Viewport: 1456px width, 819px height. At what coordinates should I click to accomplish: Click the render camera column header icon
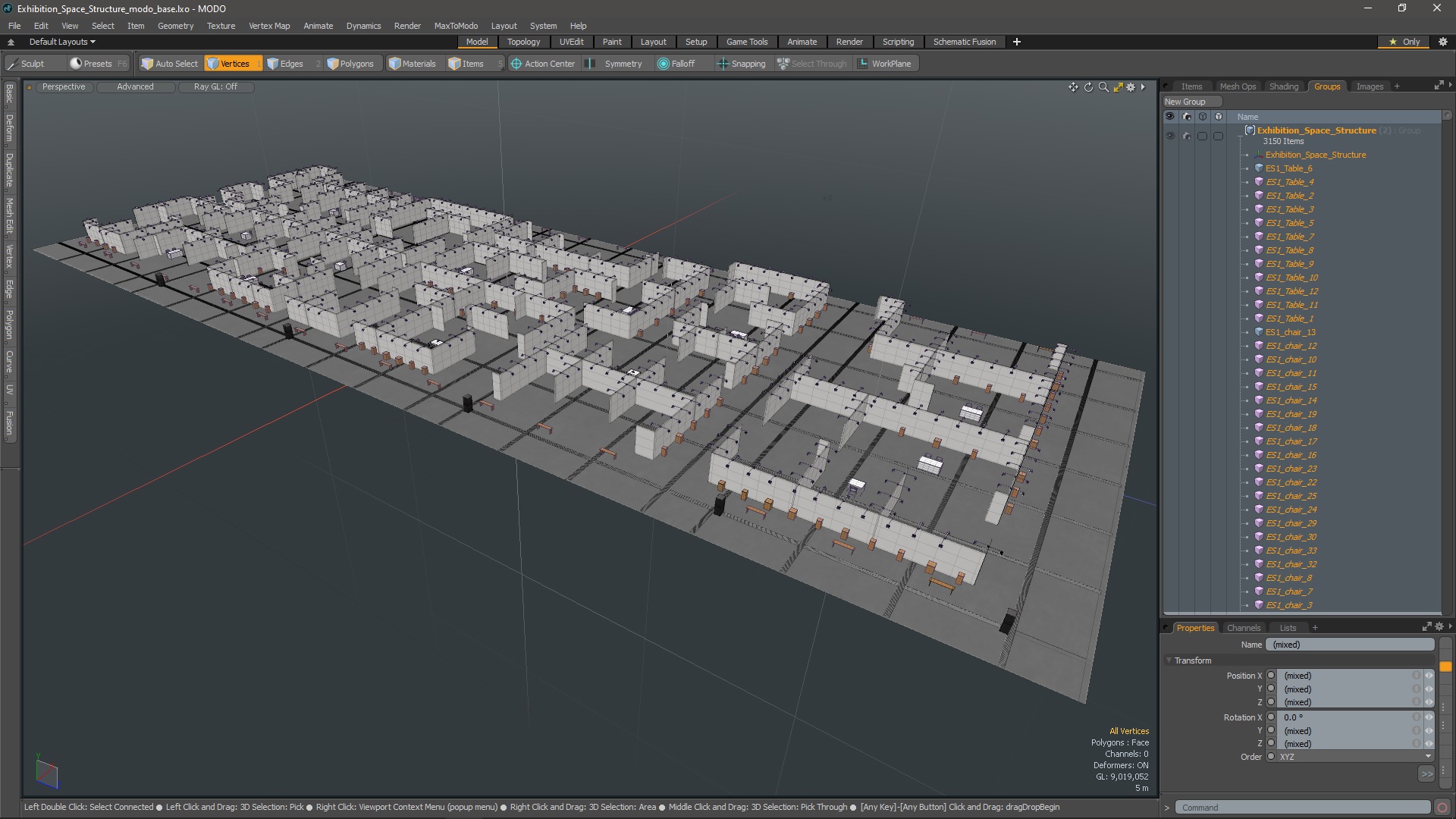click(x=1187, y=117)
